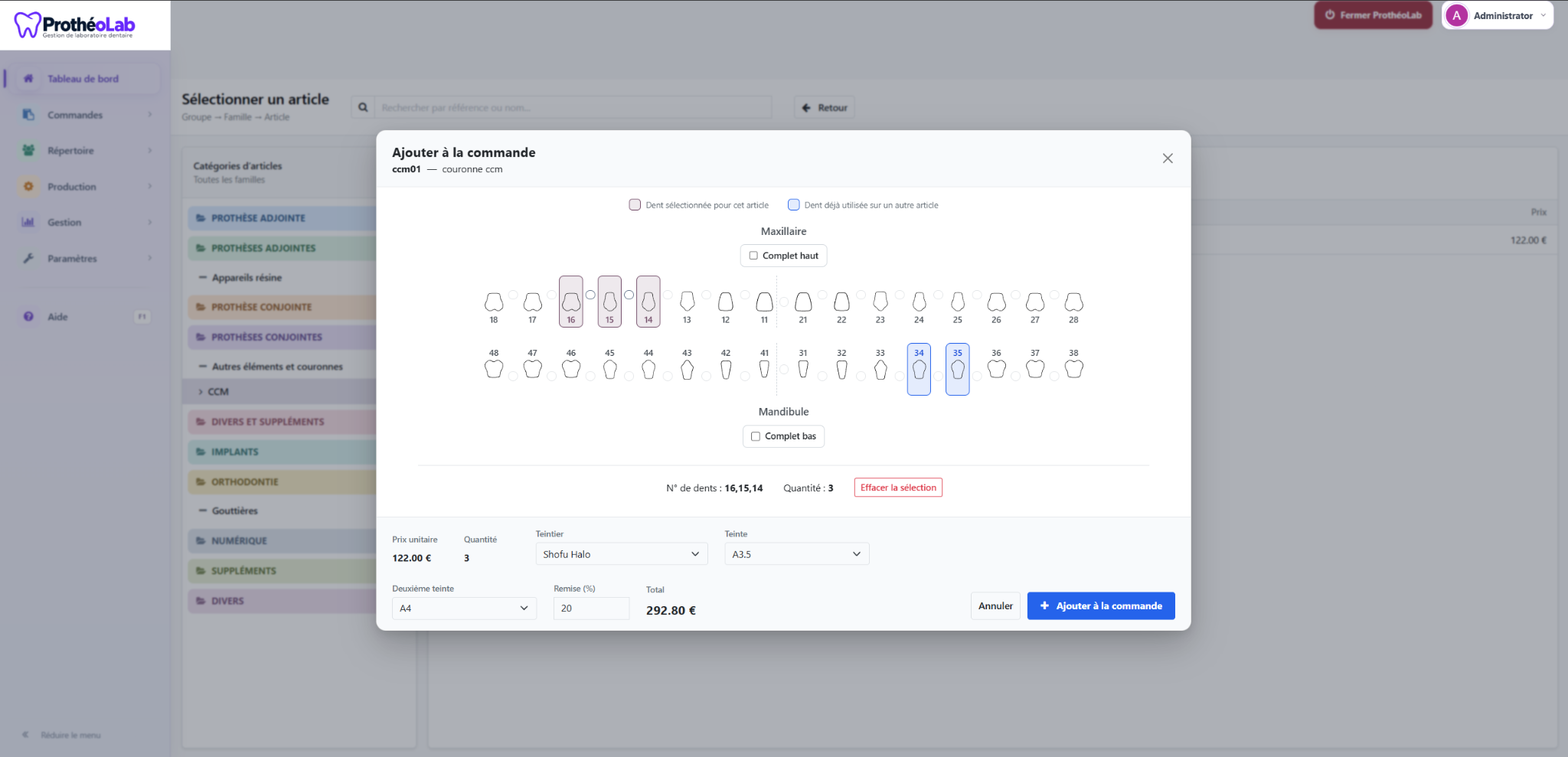Open the Teintier Shofu Halo dropdown
This screenshot has height=757, width=1568.
click(x=622, y=554)
